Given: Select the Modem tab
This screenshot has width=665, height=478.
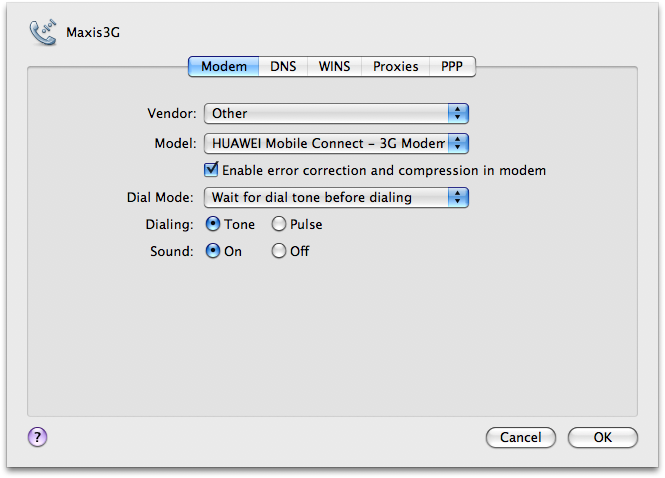Looking at the screenshot, I should 224,67.
